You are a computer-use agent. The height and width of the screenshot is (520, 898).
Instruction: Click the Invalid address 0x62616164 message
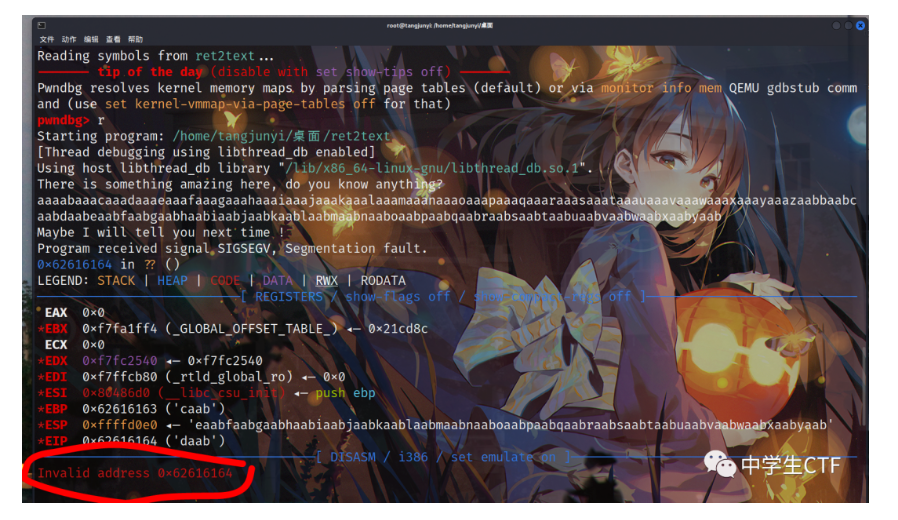point(135,473)
